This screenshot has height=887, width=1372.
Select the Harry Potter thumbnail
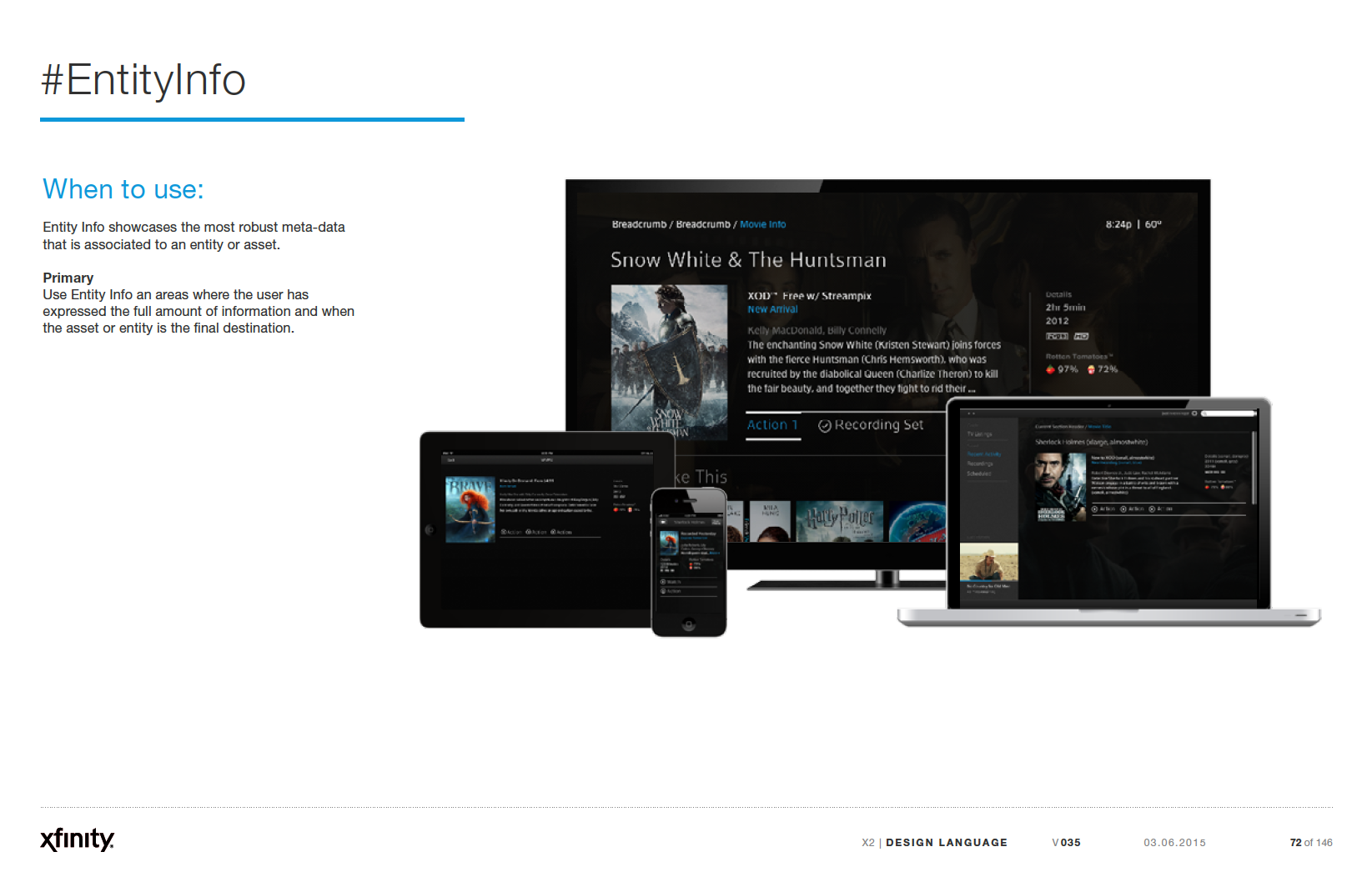pyautogui.click(x=840, y=522)
